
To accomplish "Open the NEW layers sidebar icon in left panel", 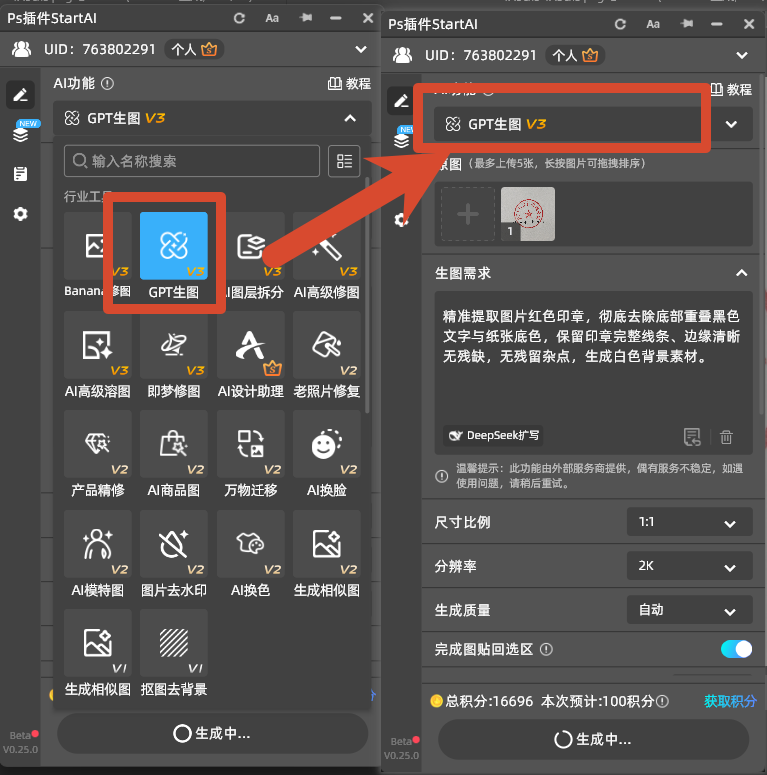I will click(21, 133).
